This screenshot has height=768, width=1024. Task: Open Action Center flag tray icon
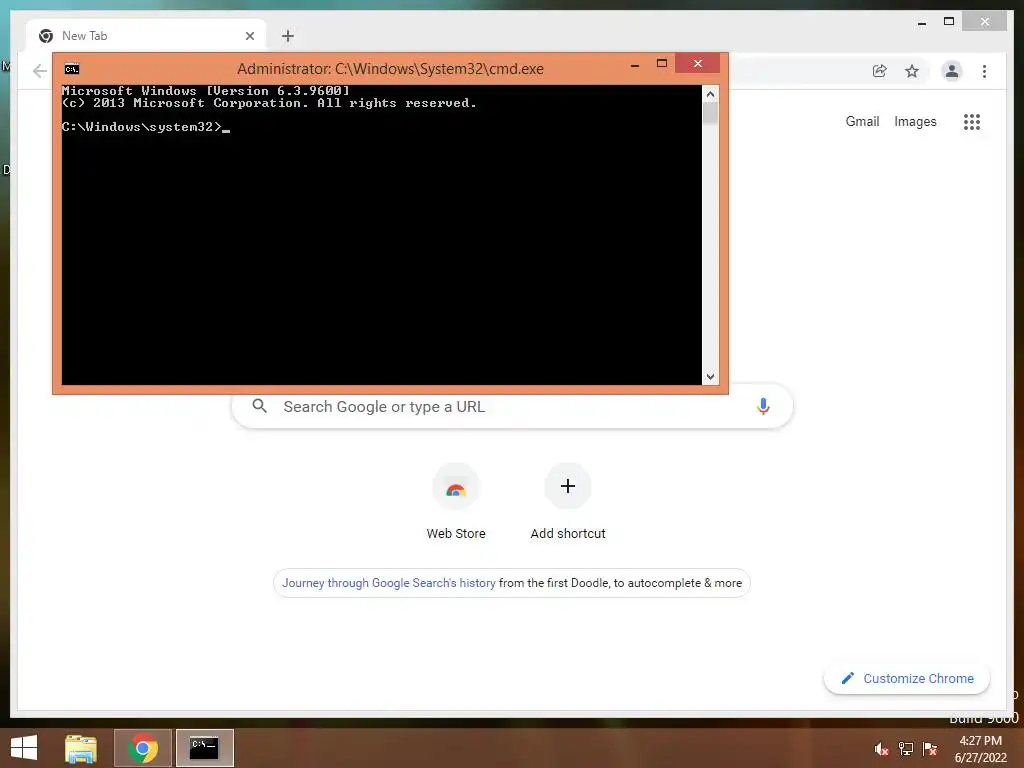[930, 749]
